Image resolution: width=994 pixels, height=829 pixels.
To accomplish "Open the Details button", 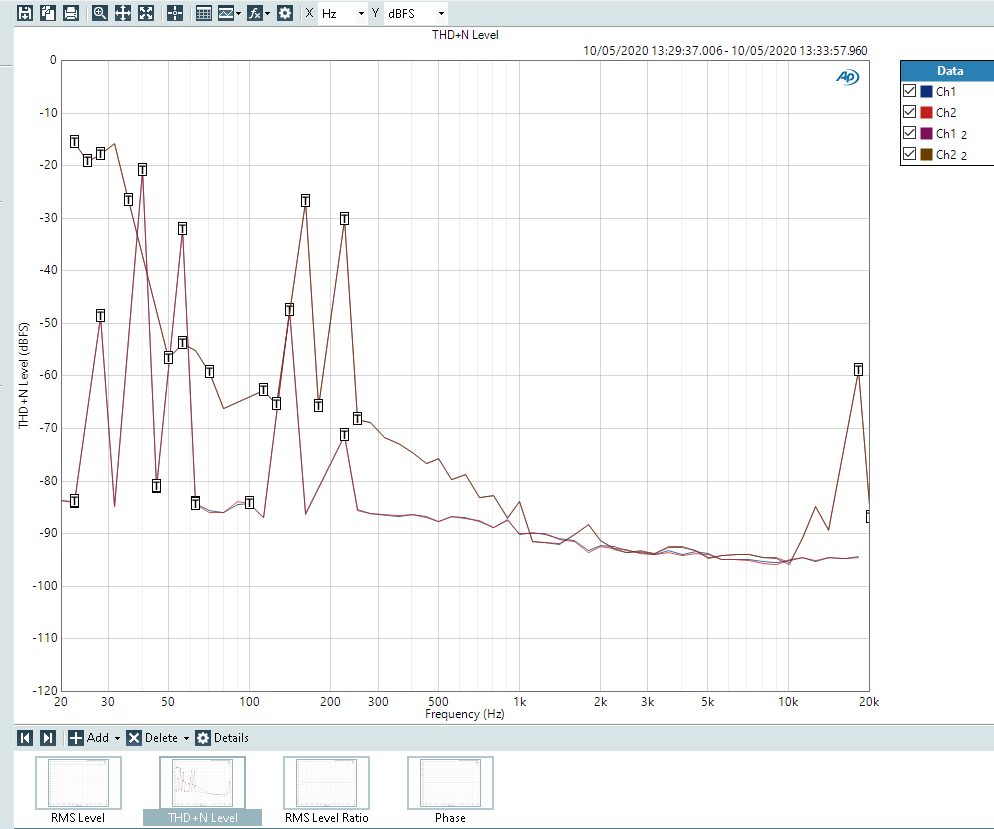I will pos(222,738).
